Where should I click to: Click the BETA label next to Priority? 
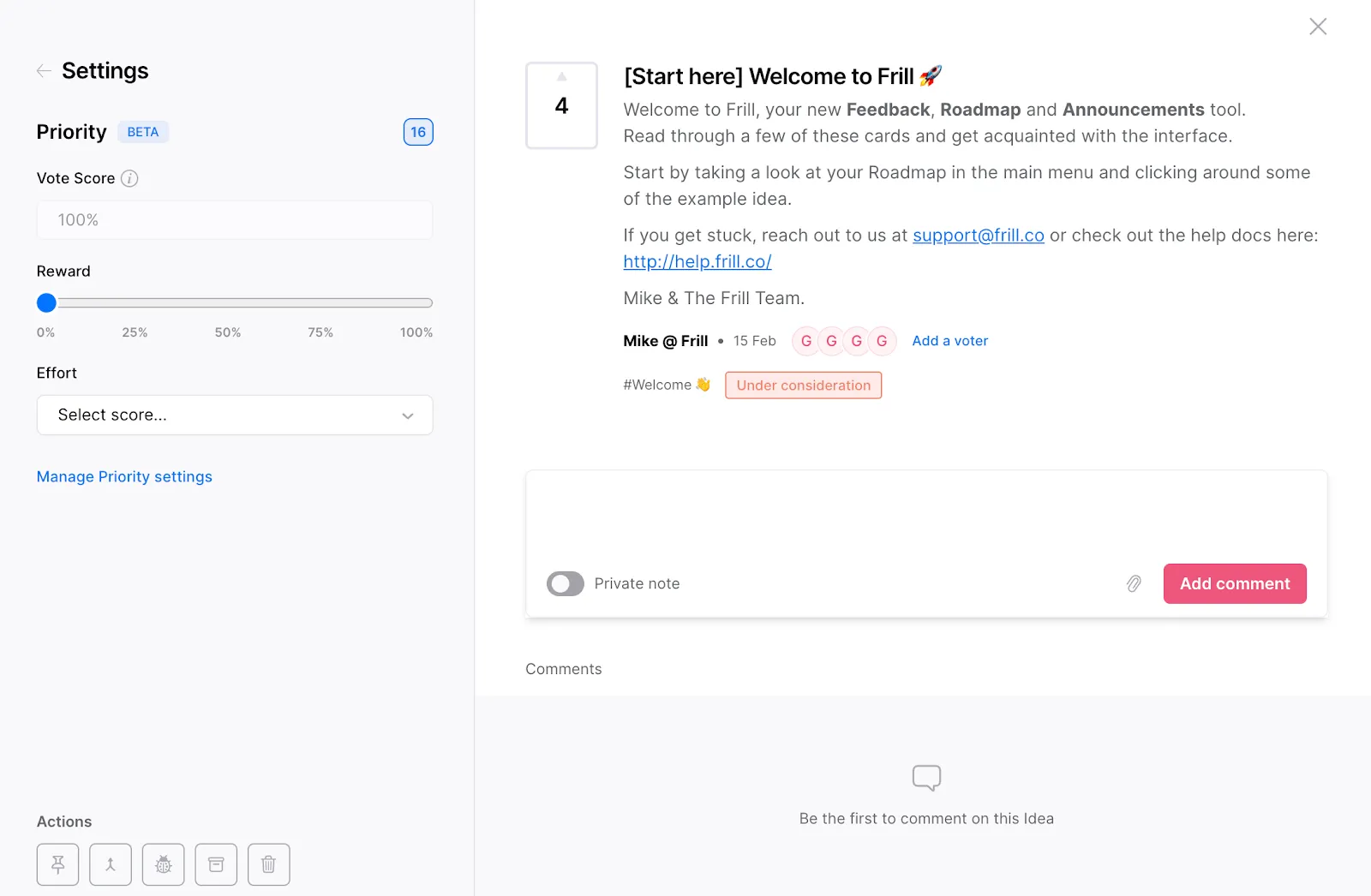pyautogui.click(x=143, y=132)
